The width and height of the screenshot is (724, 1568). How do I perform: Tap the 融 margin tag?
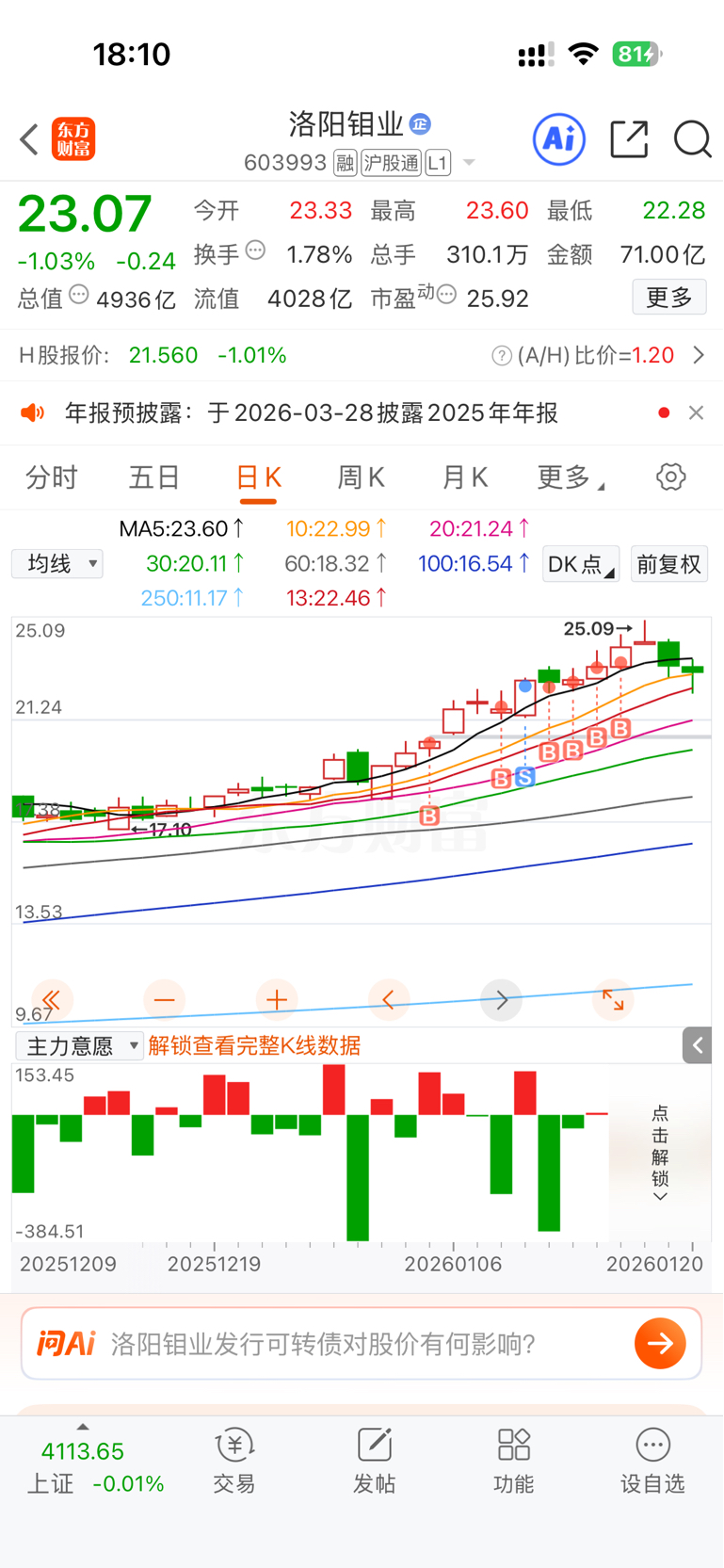click(345, 163)
